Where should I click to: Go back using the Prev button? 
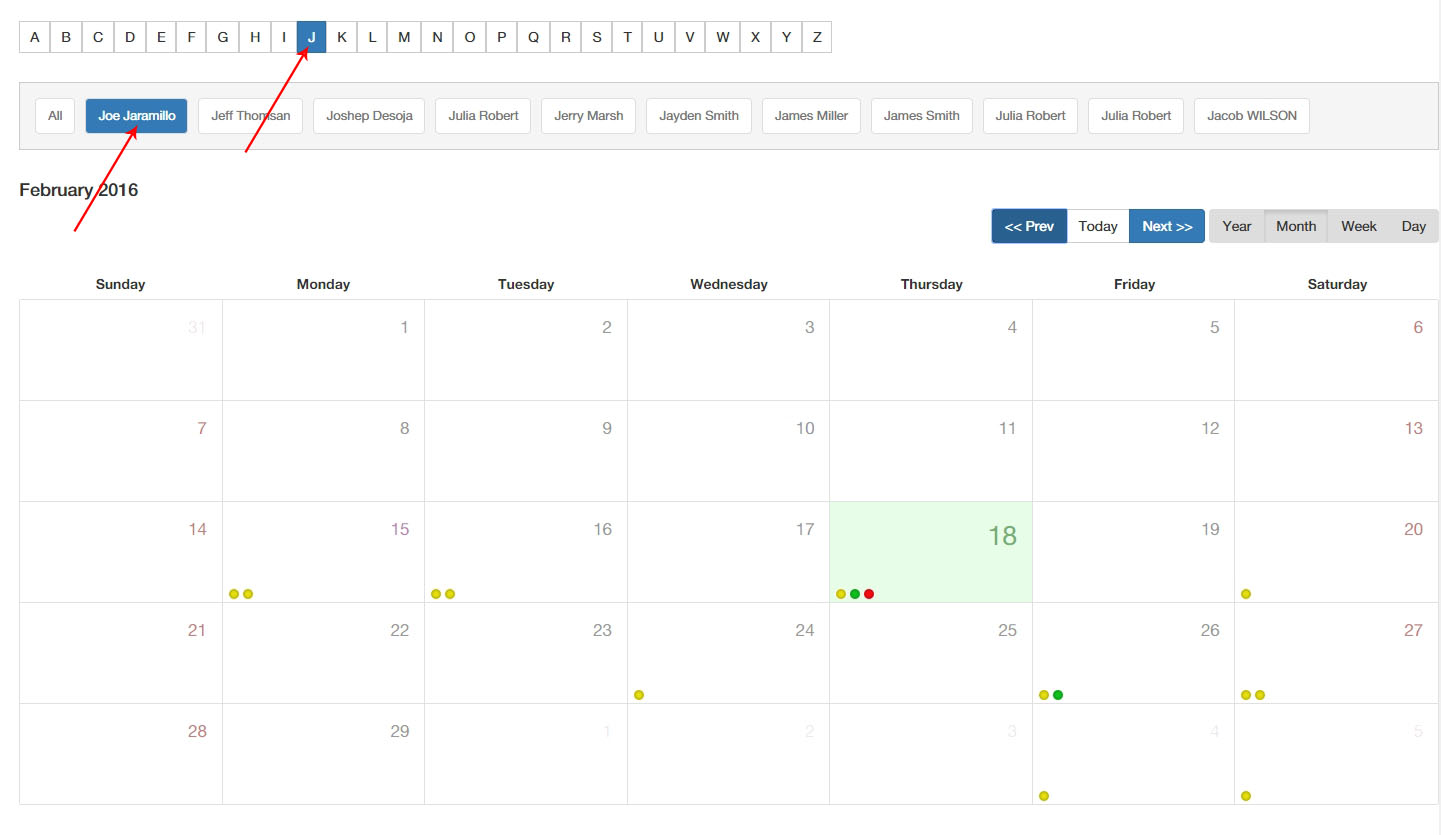pos(1029,226)
